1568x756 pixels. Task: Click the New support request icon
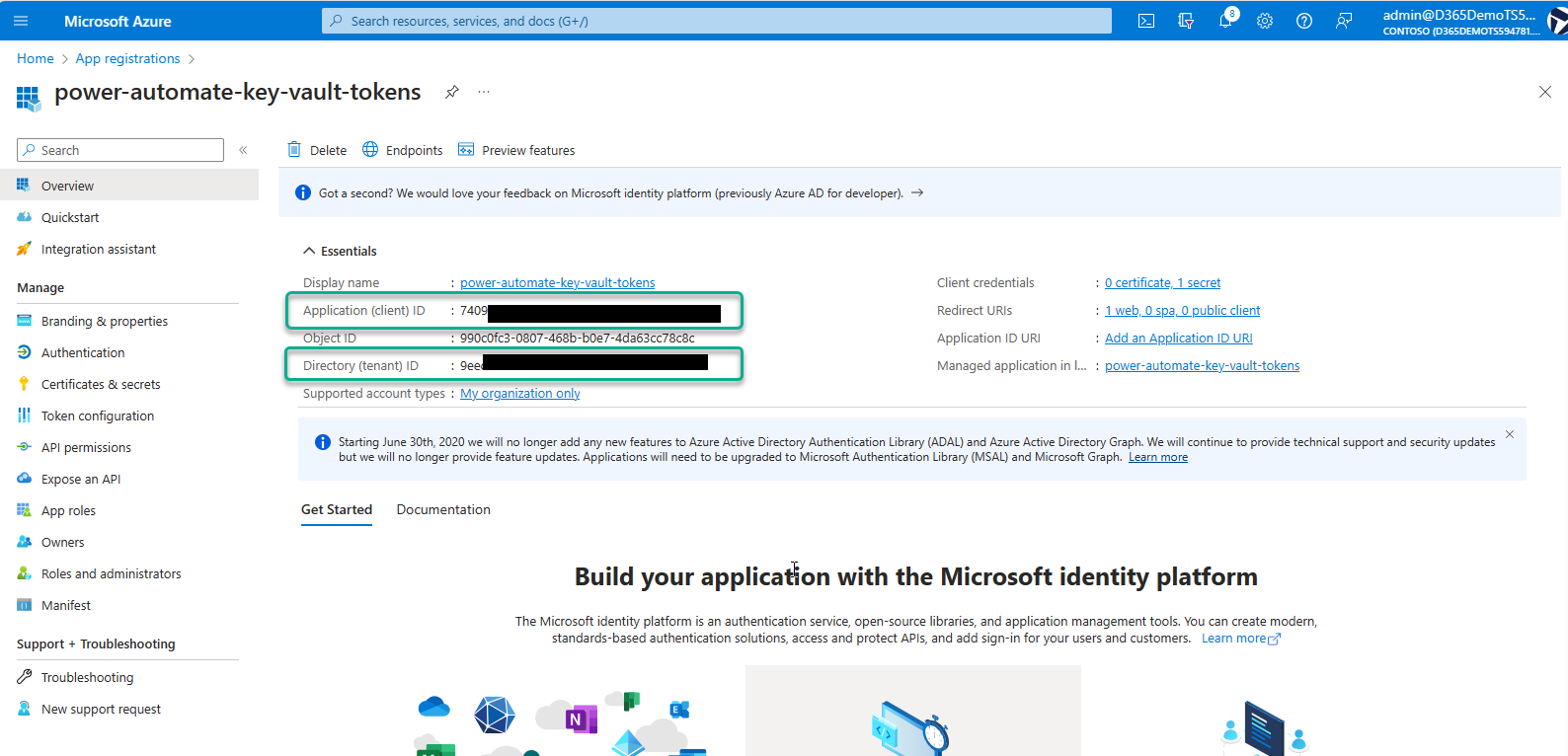(24, 709)
